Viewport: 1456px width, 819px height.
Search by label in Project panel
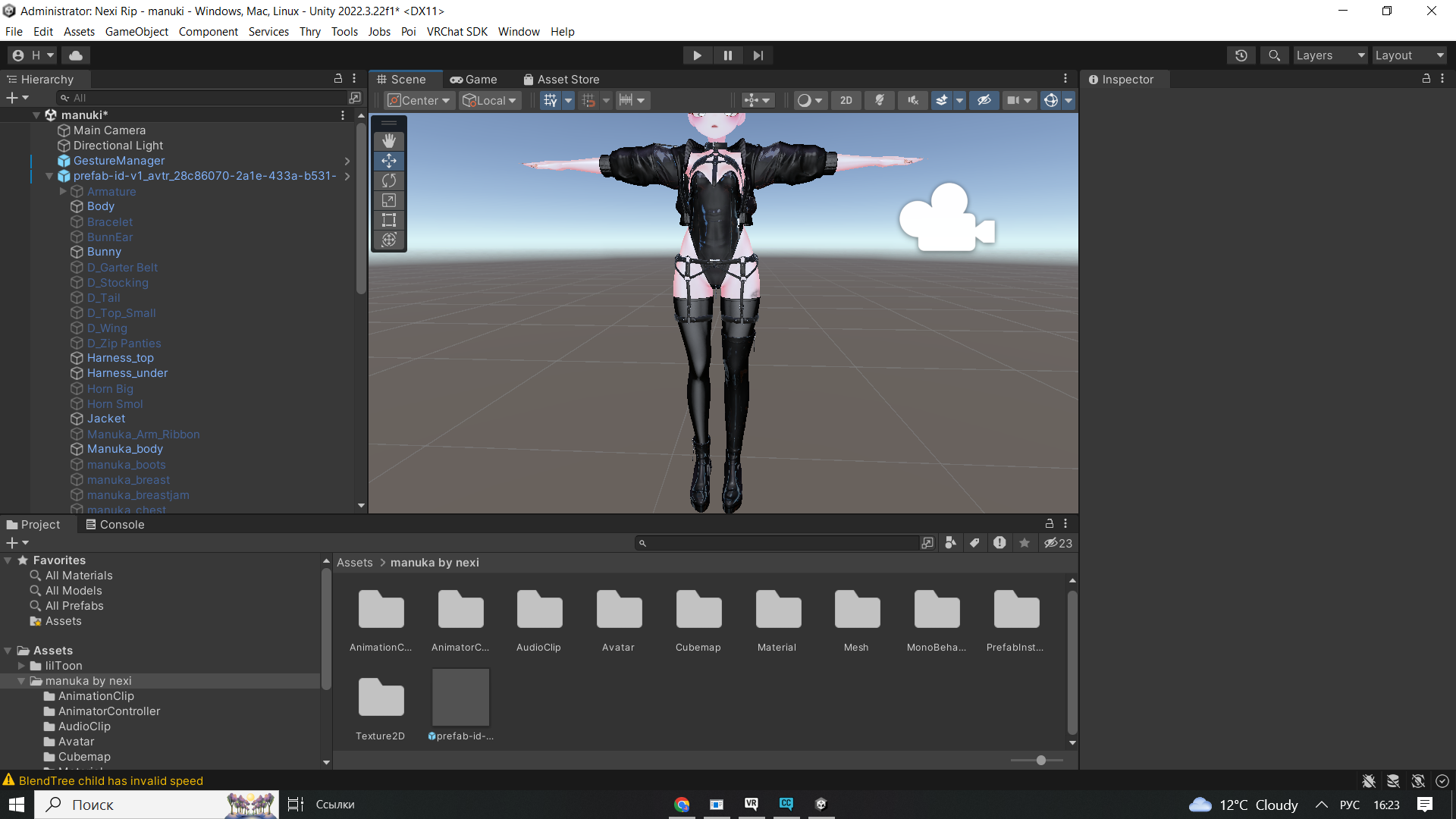[975, 543]
